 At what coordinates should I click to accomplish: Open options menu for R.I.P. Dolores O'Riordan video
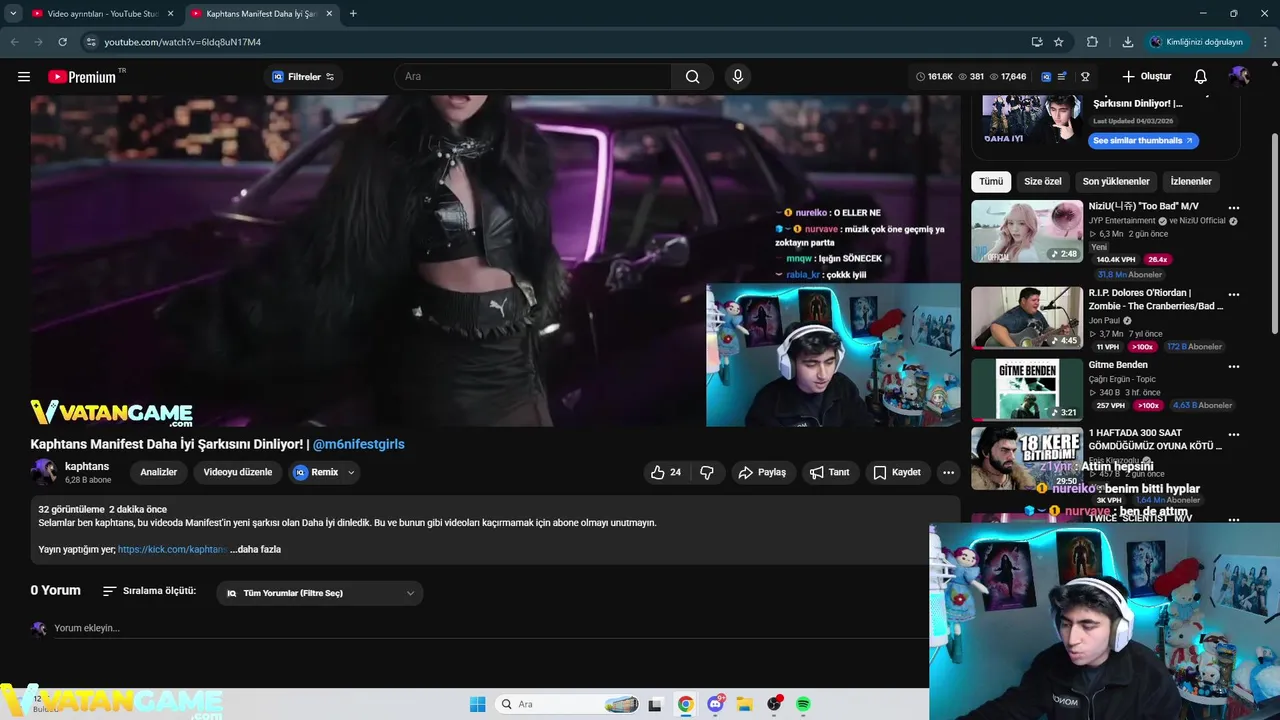tap(1234, 295)
